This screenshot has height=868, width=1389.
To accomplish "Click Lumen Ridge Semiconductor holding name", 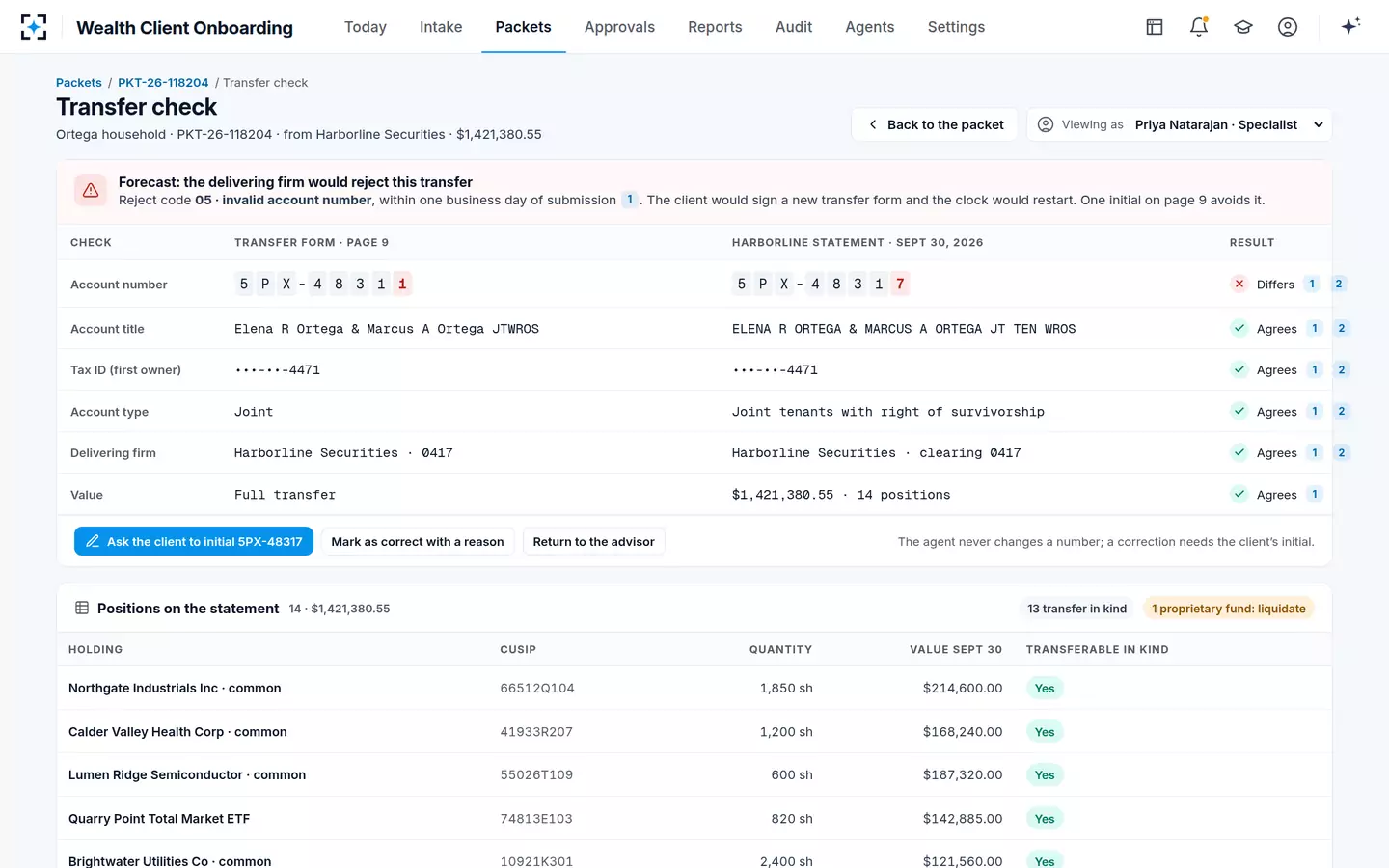I will [x=187, y=775].
